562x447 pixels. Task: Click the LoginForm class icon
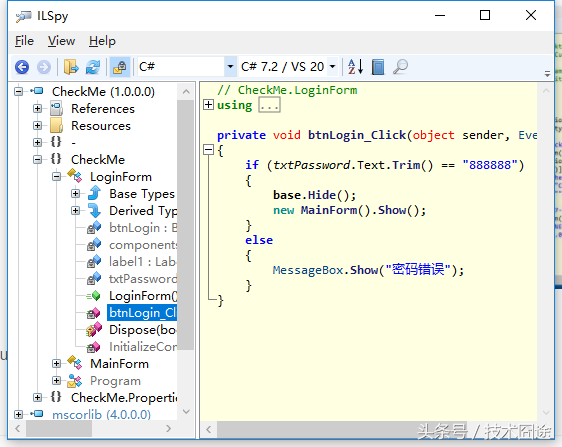click(x=75, y=176)
